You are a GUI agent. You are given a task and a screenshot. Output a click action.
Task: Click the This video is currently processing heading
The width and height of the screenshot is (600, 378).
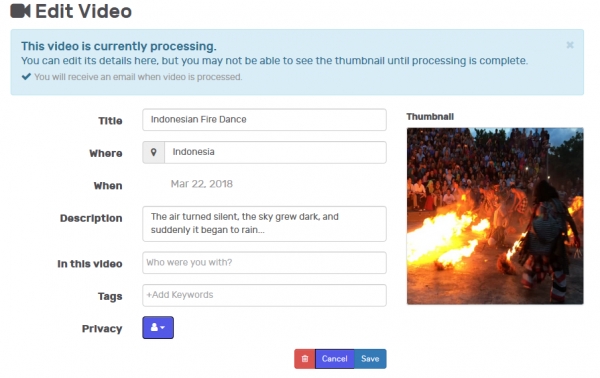click(x=119, y=46)
